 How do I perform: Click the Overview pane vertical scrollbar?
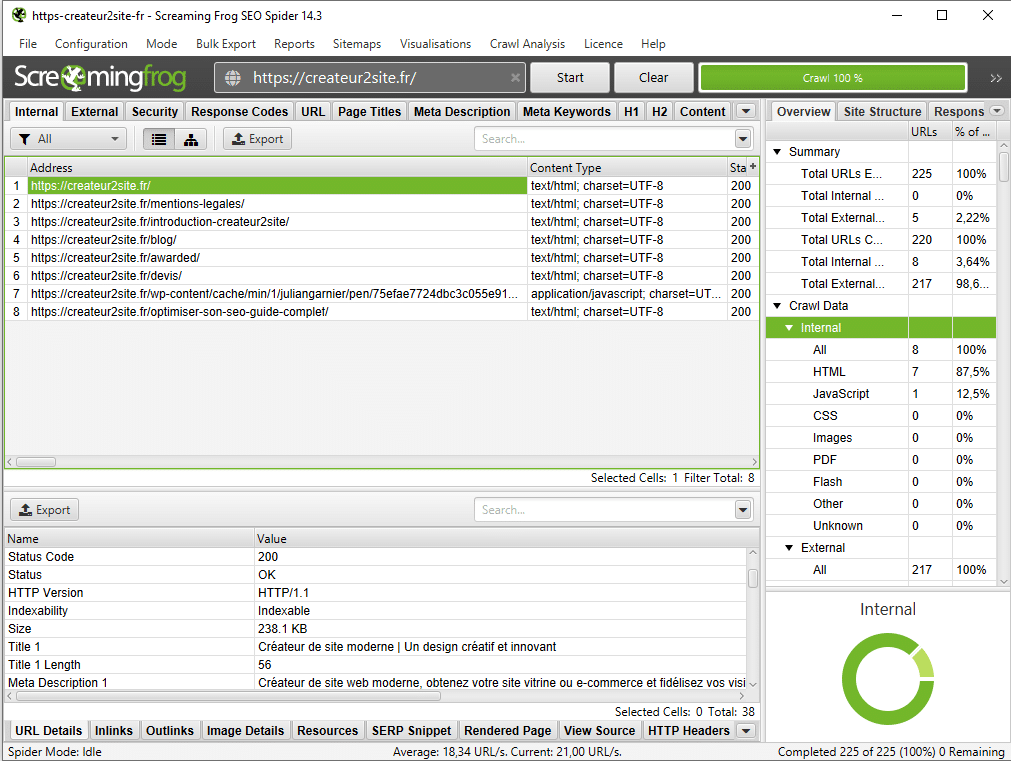[1003, 166]
